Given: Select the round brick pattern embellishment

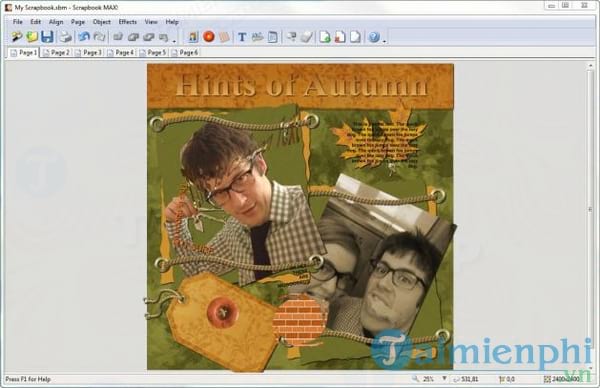Looking at the screenshot, I should click(x=300, y=321).
